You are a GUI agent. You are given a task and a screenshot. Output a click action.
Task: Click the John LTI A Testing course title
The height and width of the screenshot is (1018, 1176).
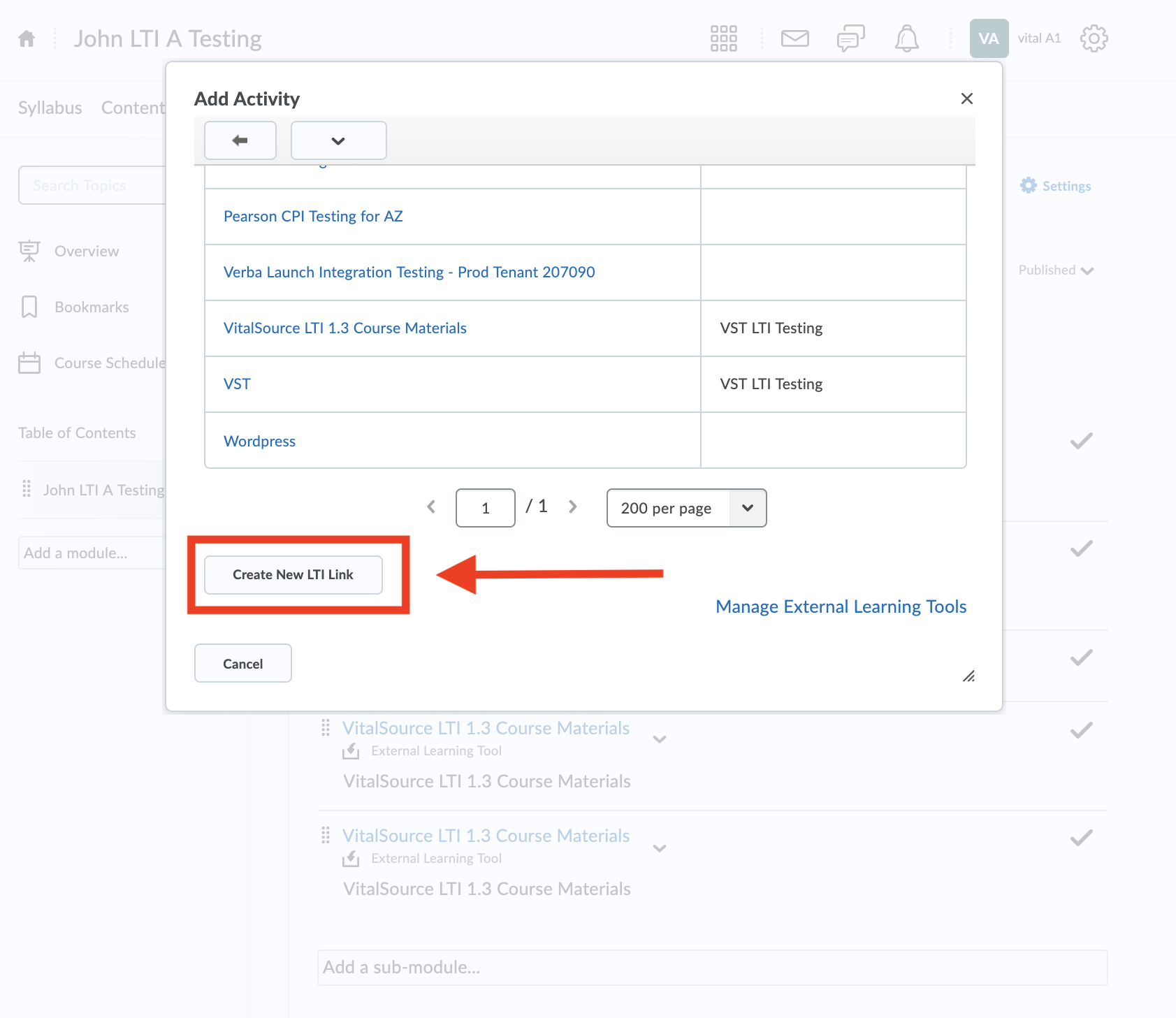(x=168, y=38)
